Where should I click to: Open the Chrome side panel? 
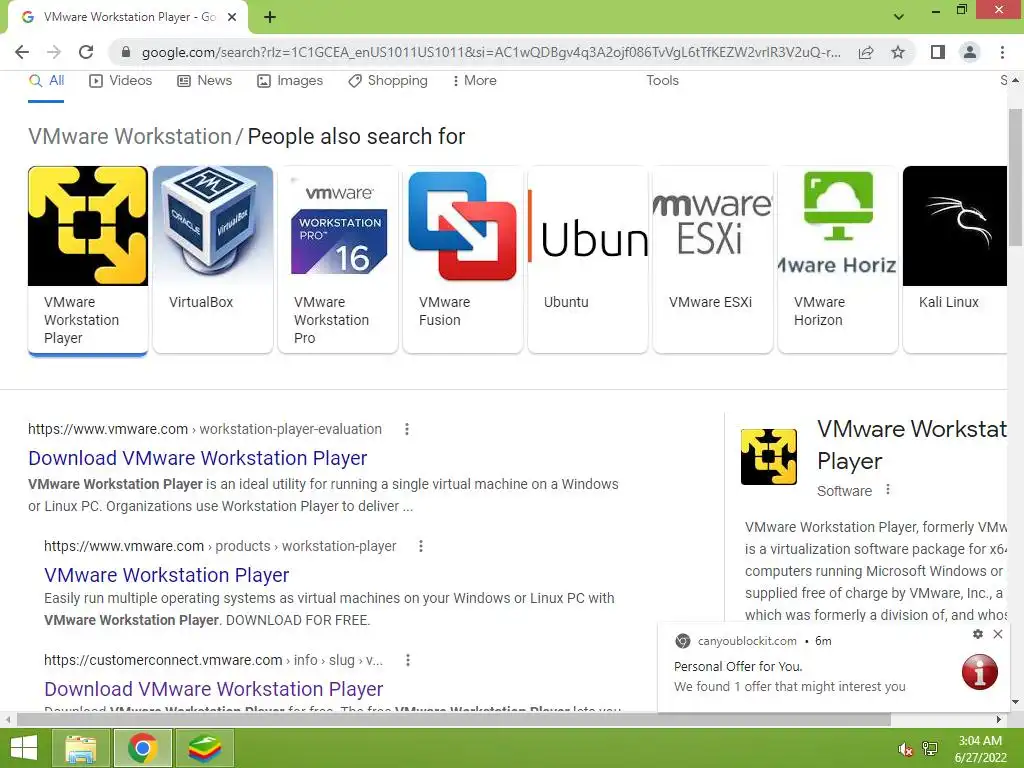(x=938, y=52)
